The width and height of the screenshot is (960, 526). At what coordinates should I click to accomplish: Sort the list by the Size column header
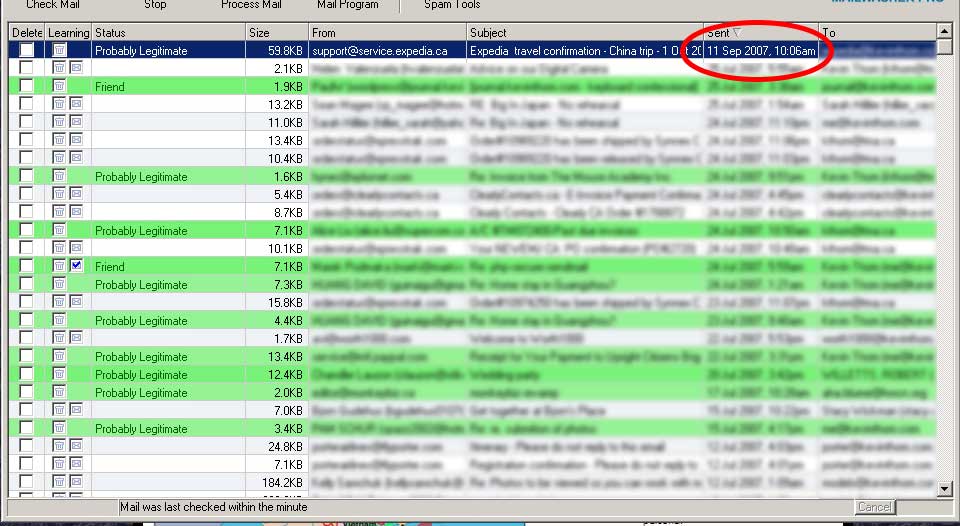(276, 33)
